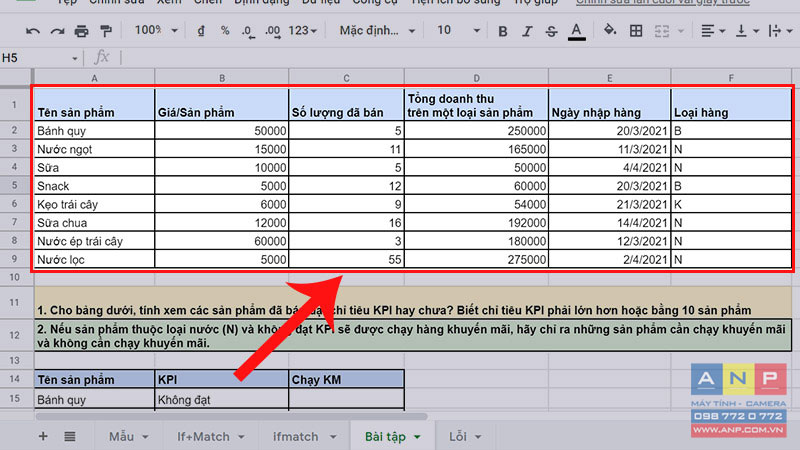Activate the paint format tool
Screen dimensions: 800x450
click(106, 31)
